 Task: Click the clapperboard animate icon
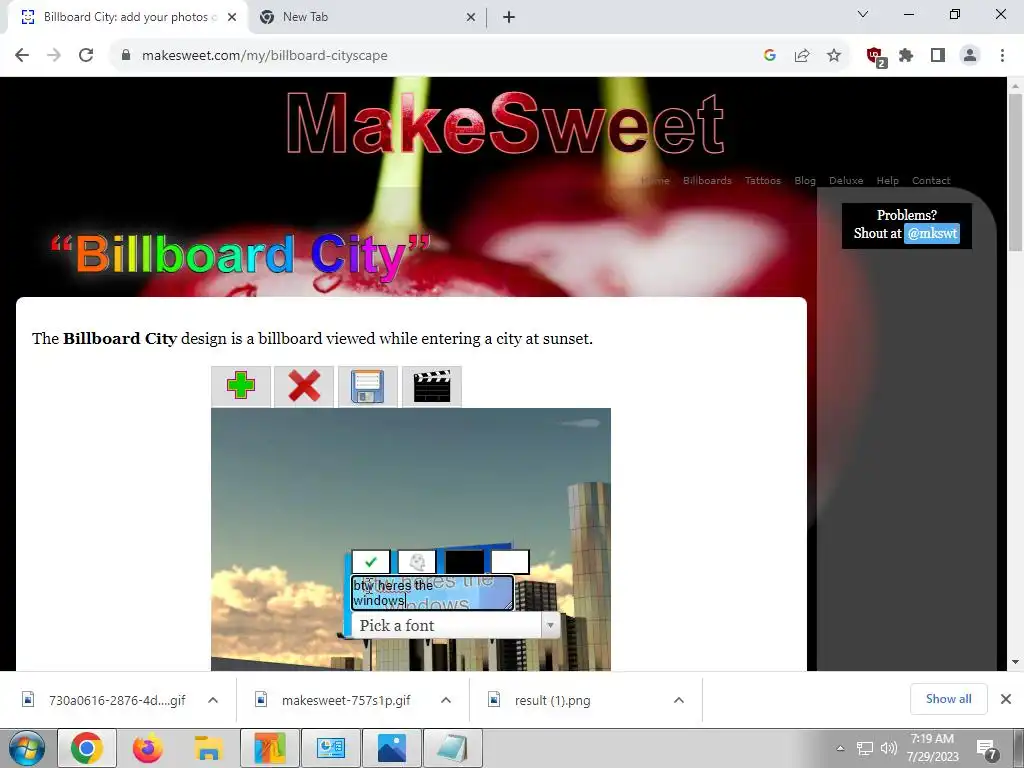pyautogui.click(x=432, y=386)
